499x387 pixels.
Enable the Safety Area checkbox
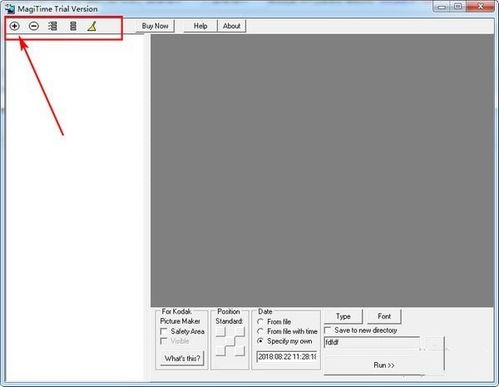point(164,332)
